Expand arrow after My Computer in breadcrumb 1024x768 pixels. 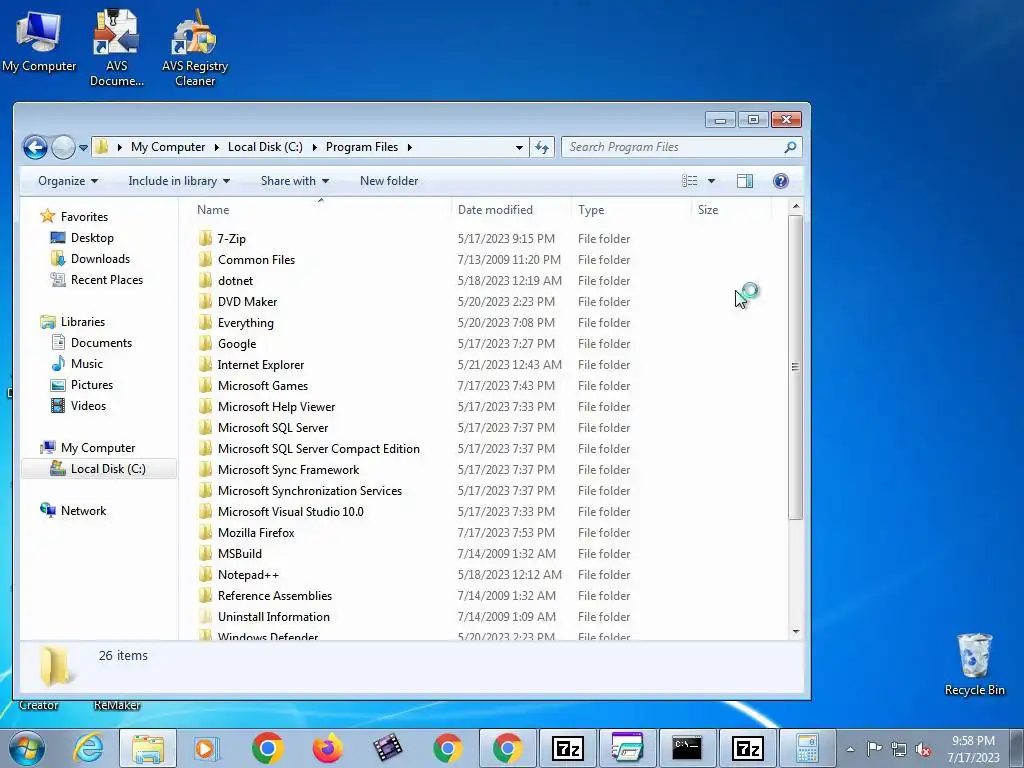coord(217,148)
